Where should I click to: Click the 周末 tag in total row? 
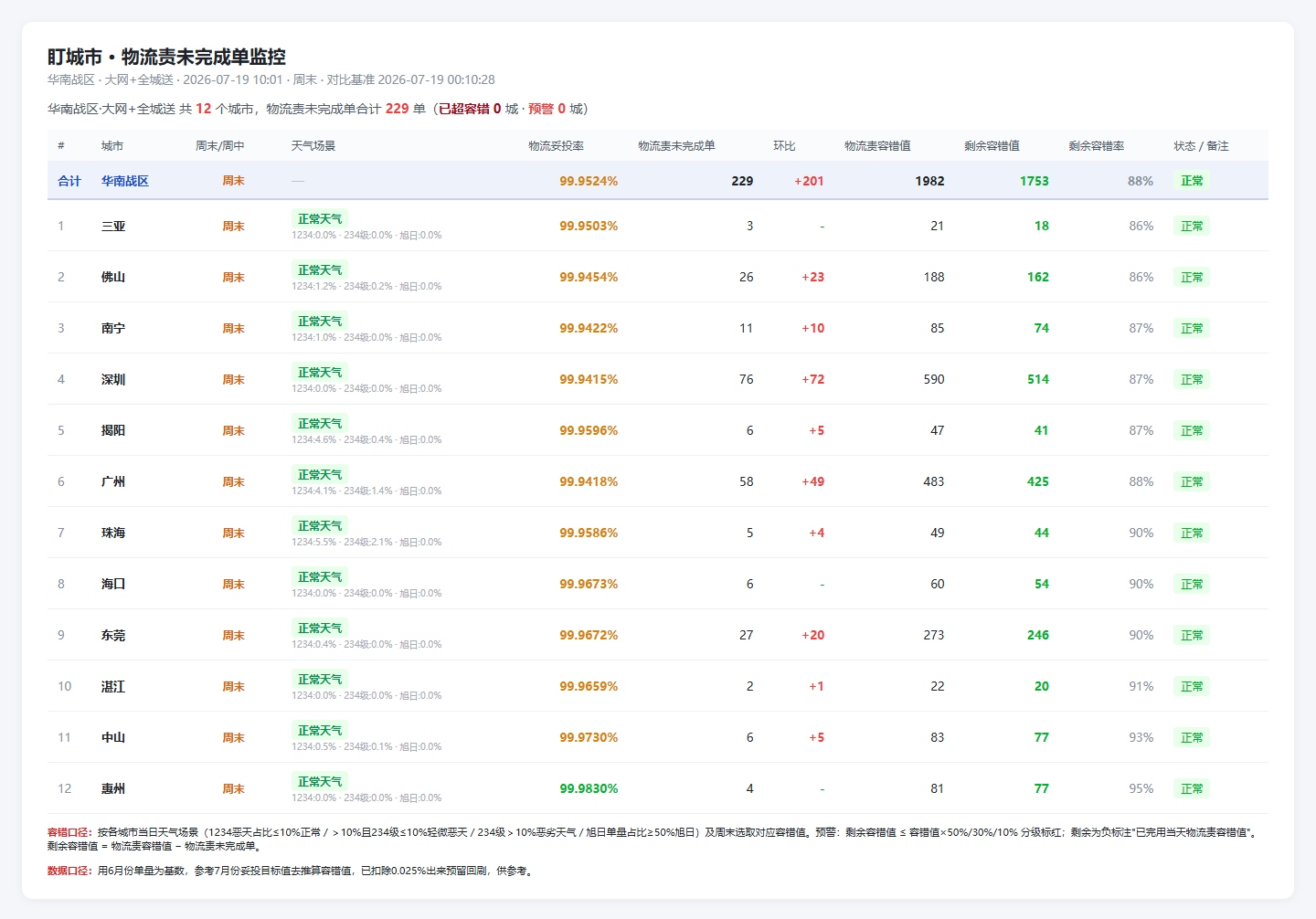pos(233,181)
